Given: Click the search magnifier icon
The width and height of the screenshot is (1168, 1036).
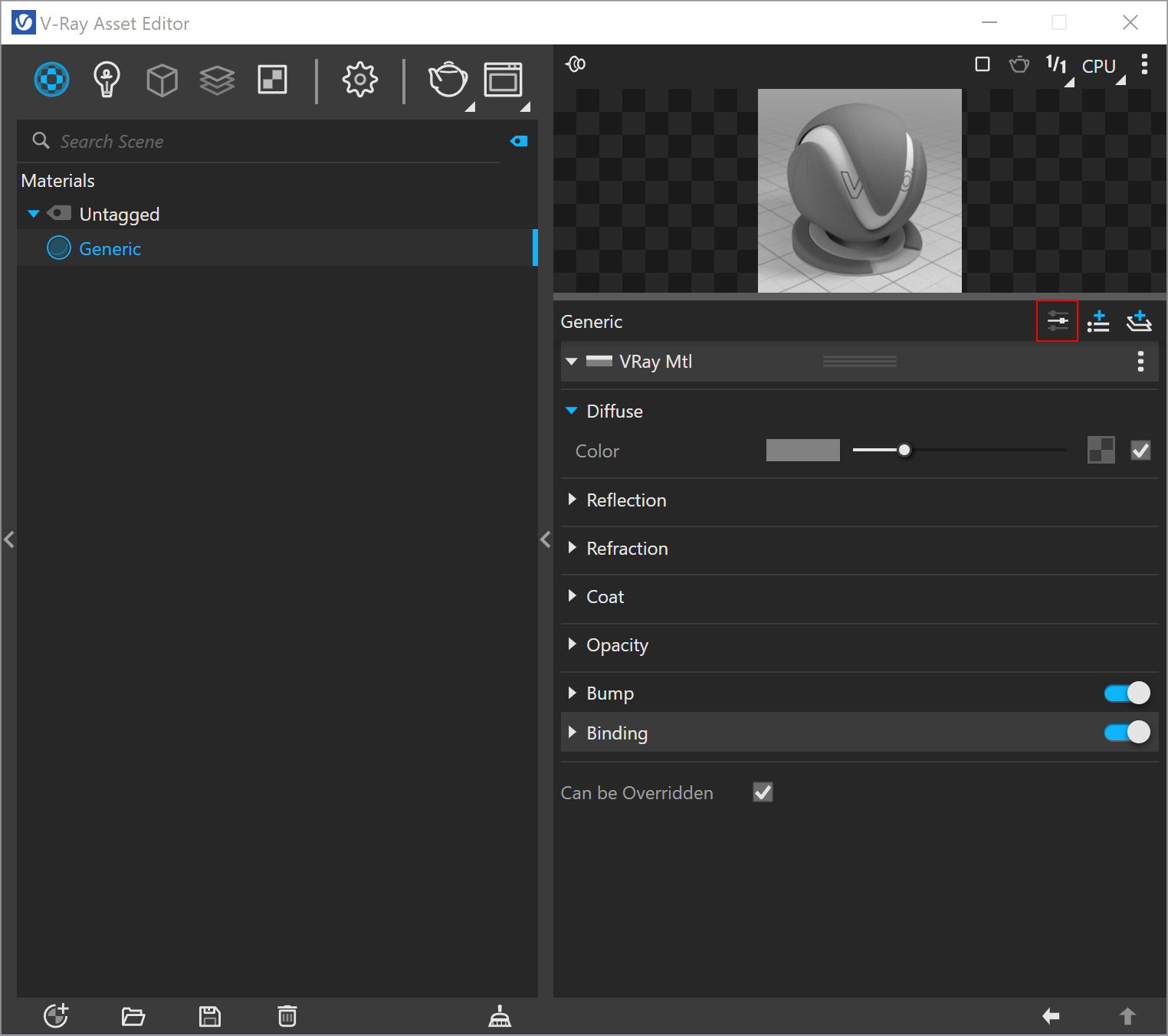Looking at the screenshot, I should click(x=41, y=140).
